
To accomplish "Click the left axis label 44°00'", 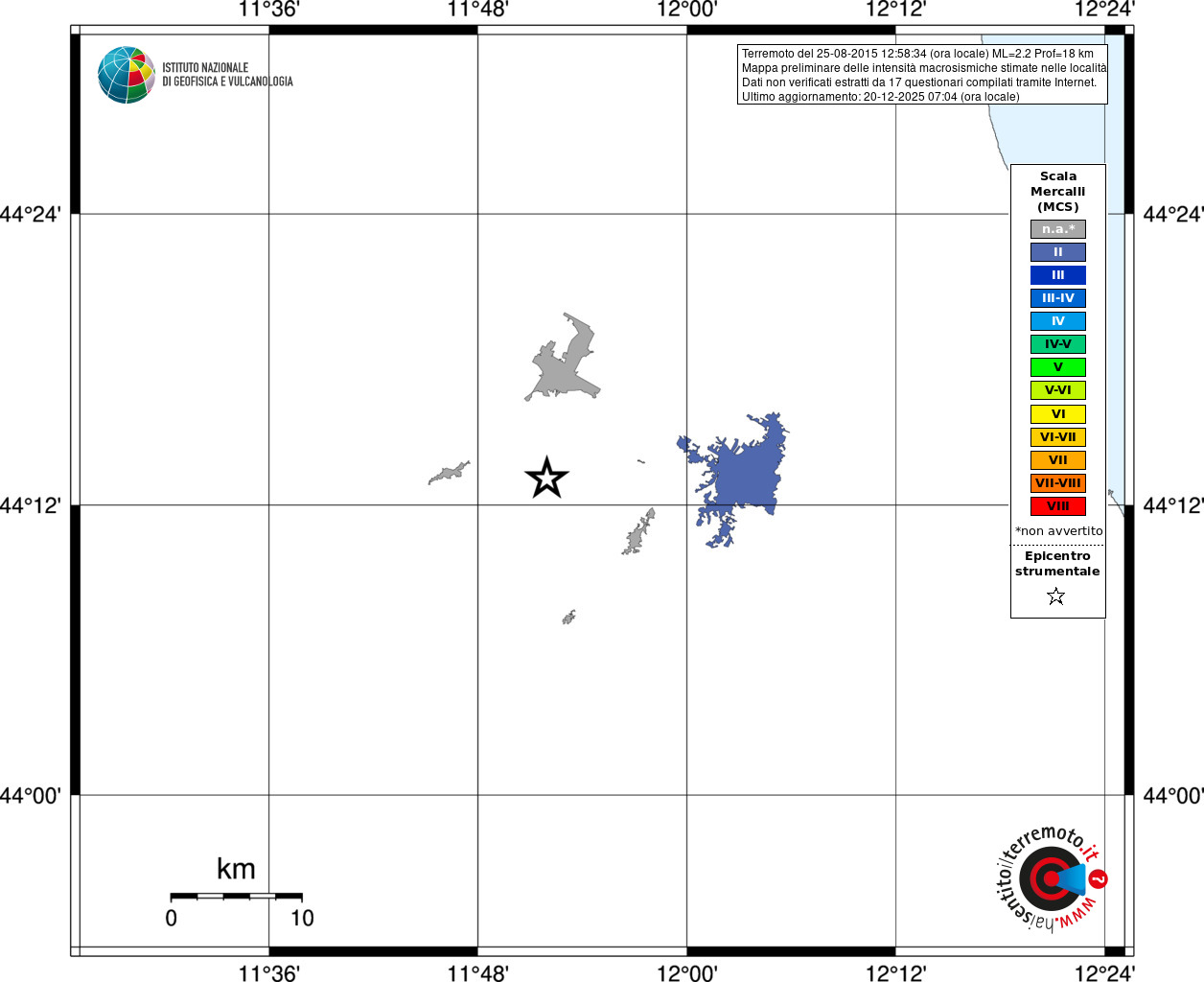I will 31,795.
